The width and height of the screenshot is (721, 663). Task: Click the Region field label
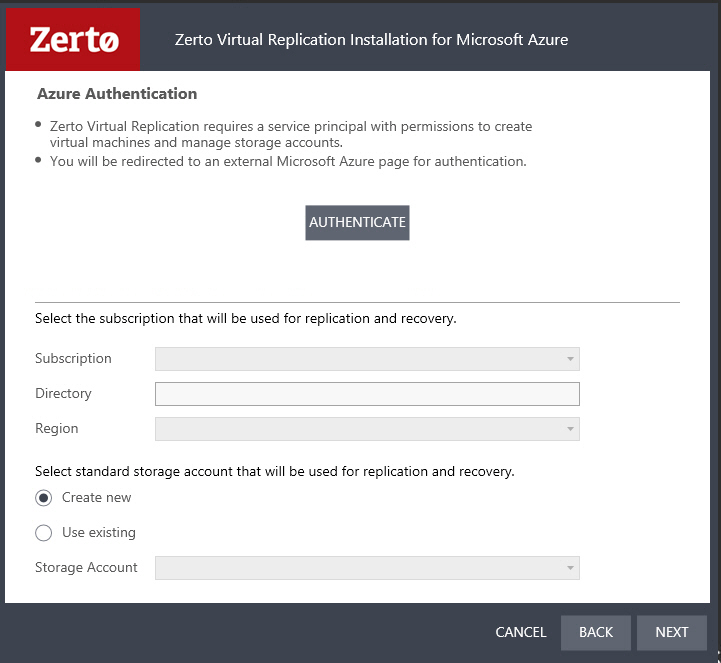pos(57,428)
